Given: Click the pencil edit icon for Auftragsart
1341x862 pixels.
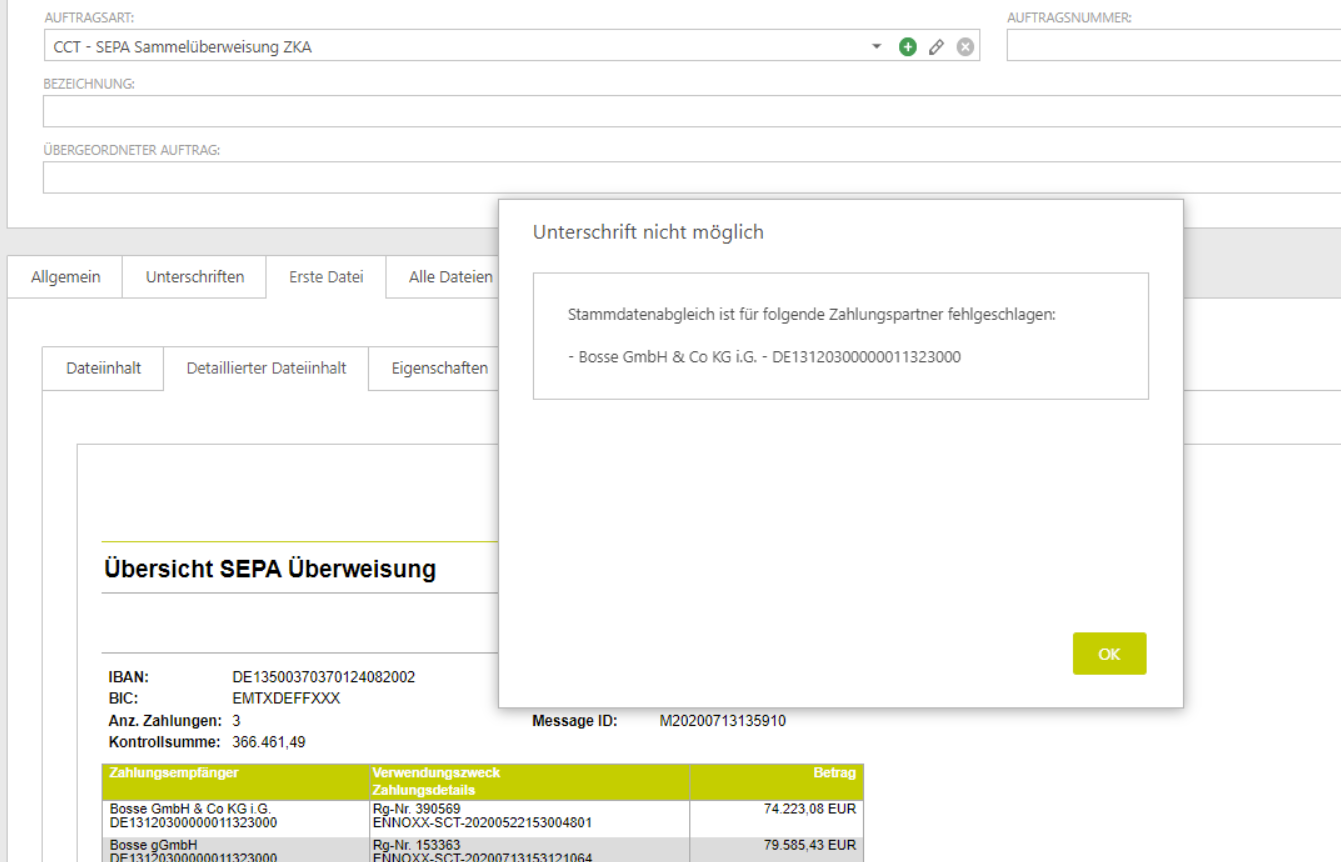Looking at the screenshot, I should [x=936, y=47].
